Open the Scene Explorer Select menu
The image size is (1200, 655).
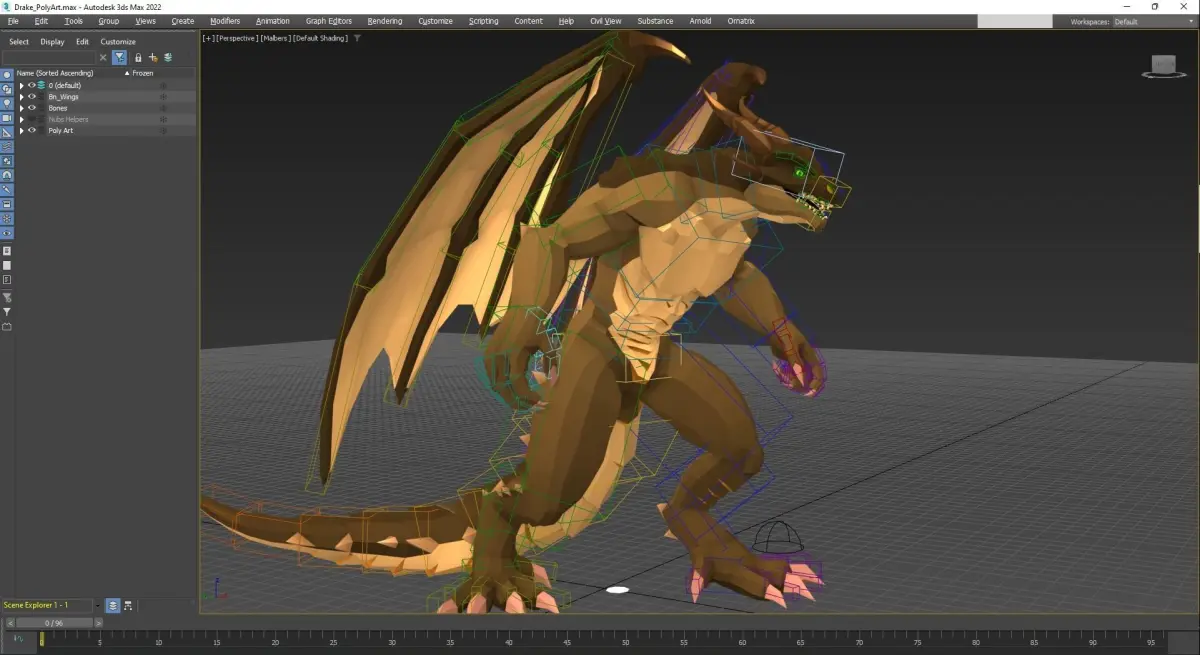point(19,42)
